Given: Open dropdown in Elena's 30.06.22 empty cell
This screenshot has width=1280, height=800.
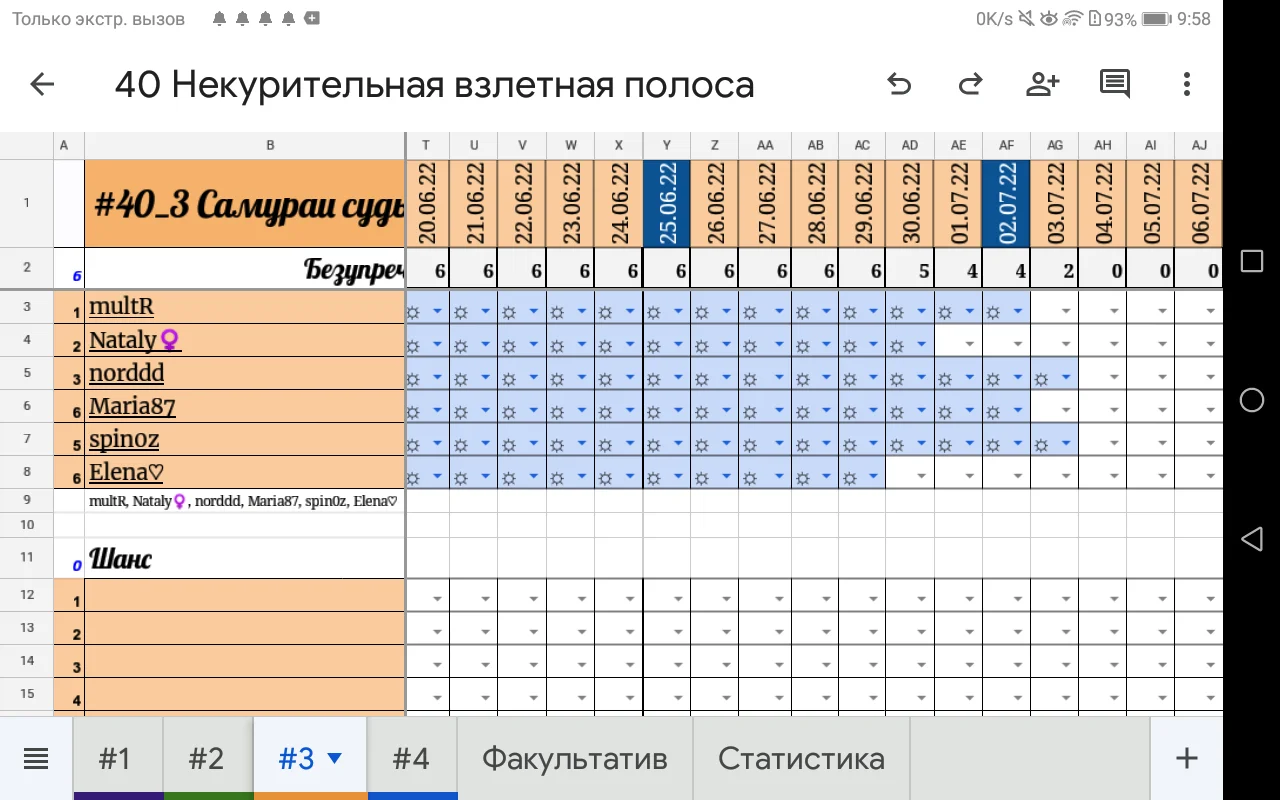Looking at the screenshot, I should pyautogui.click(x=921, y=475).
